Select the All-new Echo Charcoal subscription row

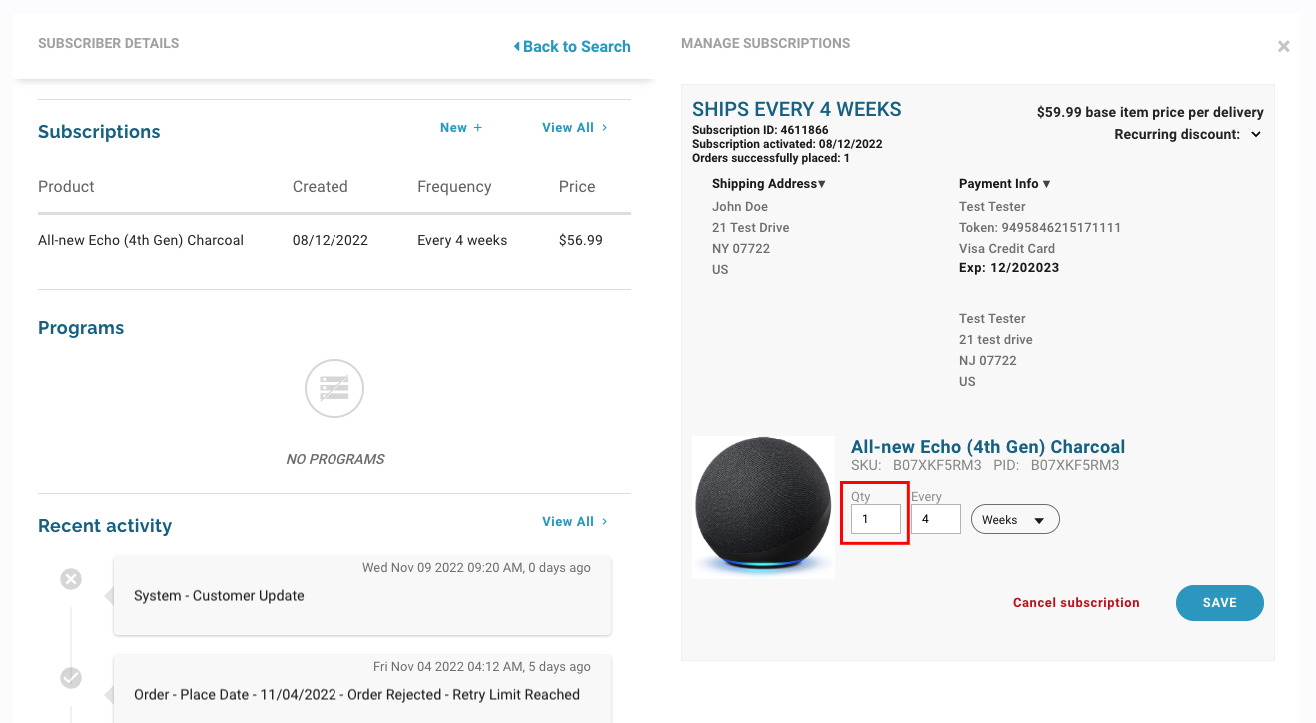334,240
